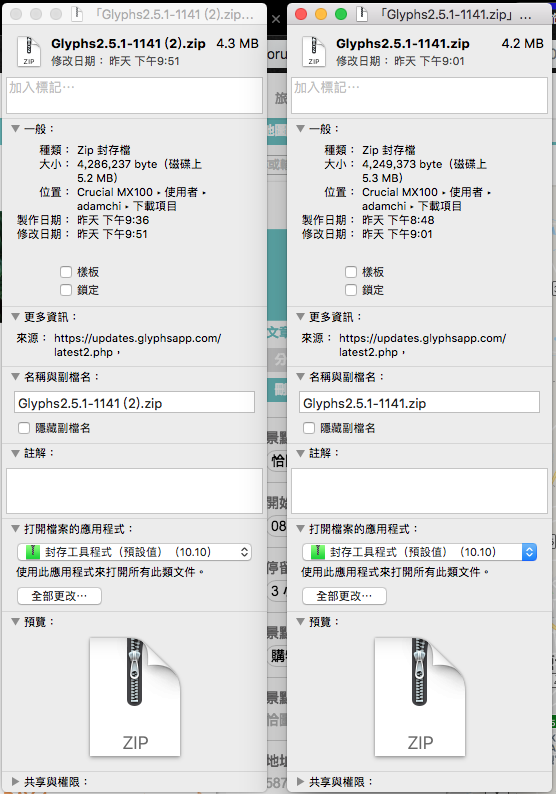This screenshot has width=556, height=794.
Task: Toggle 隱藏副檔名 checkbox in left window
Action: pos(24,428)
